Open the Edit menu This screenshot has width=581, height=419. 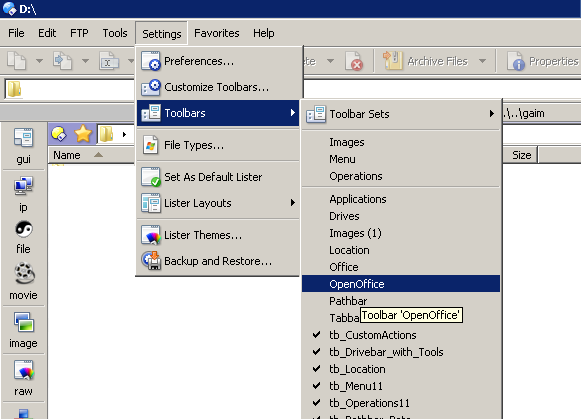47,33
